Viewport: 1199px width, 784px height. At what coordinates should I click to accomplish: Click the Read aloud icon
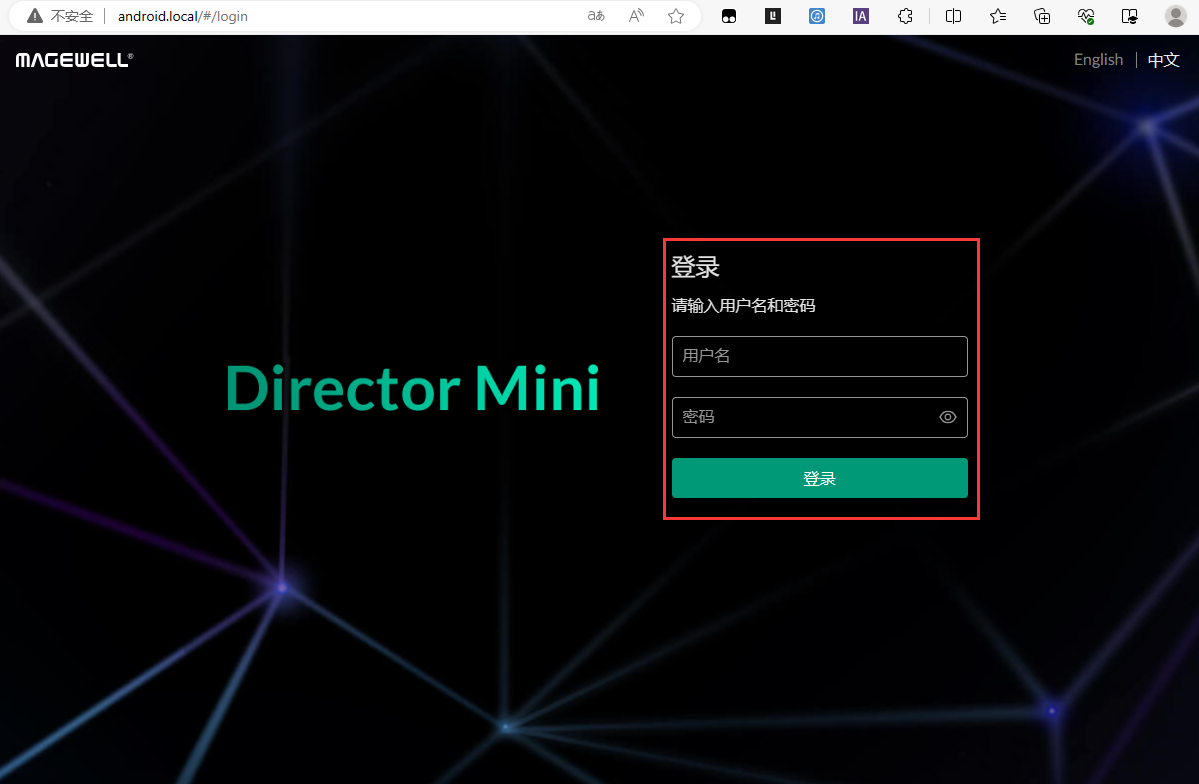636,16
